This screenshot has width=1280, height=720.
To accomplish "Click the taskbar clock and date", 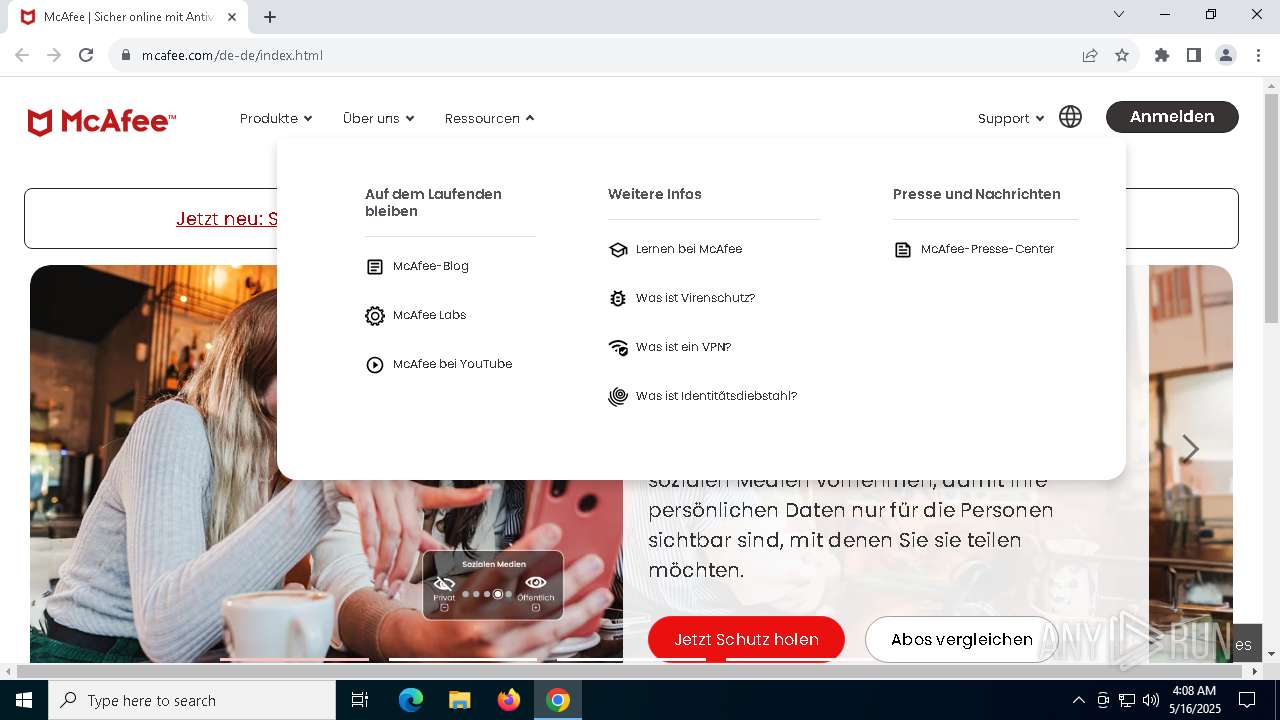I will coord(1194,700).
